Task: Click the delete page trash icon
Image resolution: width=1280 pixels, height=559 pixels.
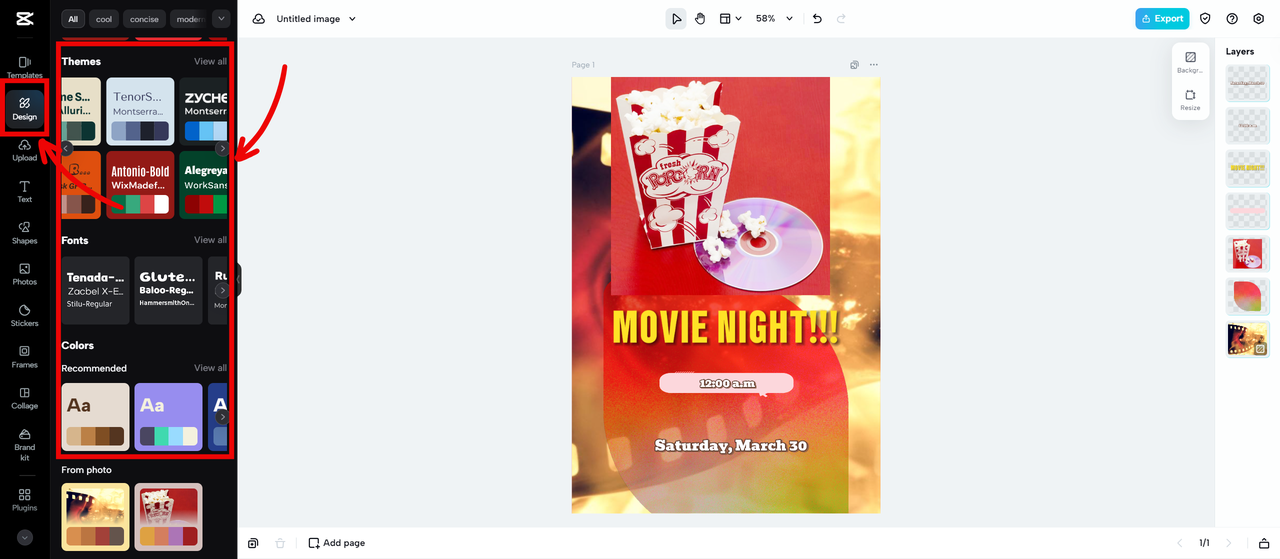Action: point(280,543)
